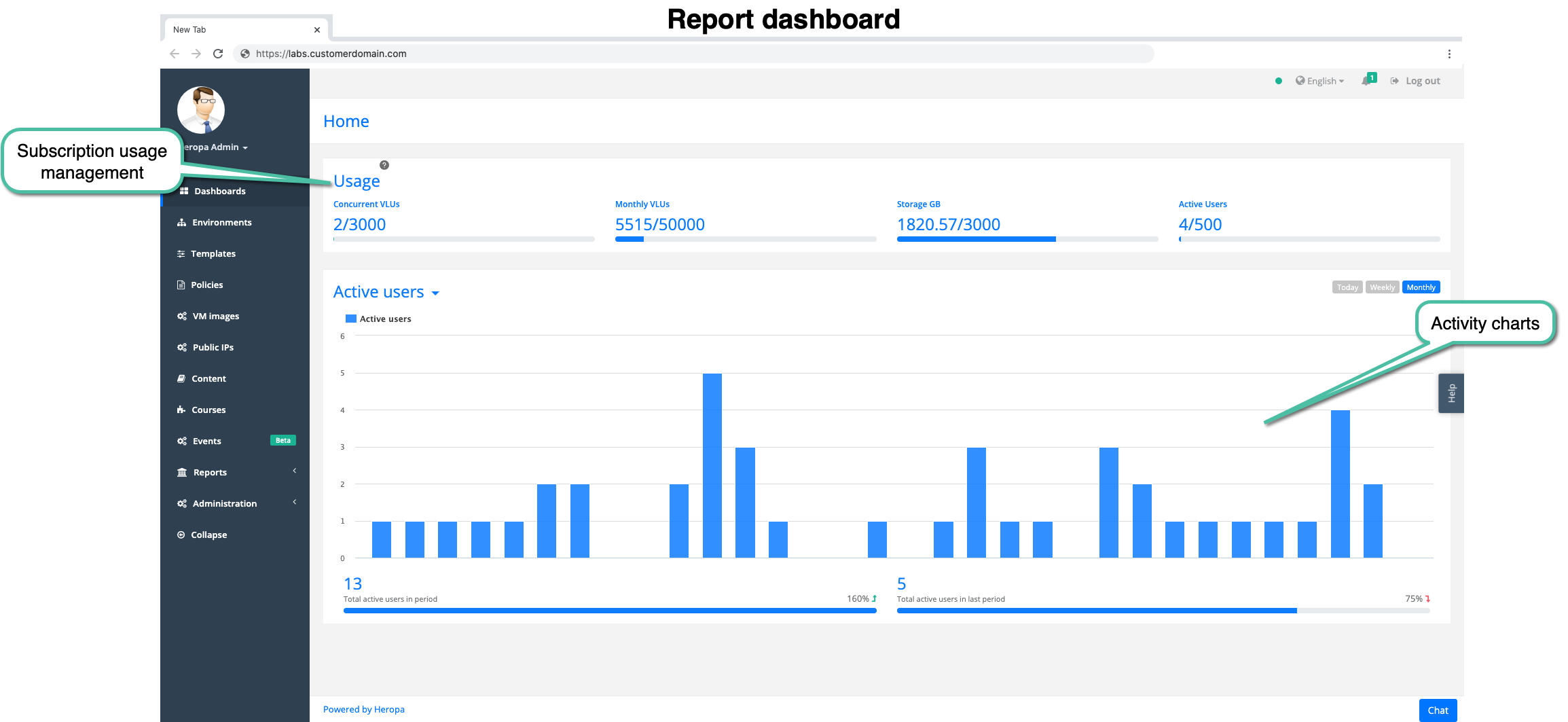Open Environments from the sidebar icon

181,223
